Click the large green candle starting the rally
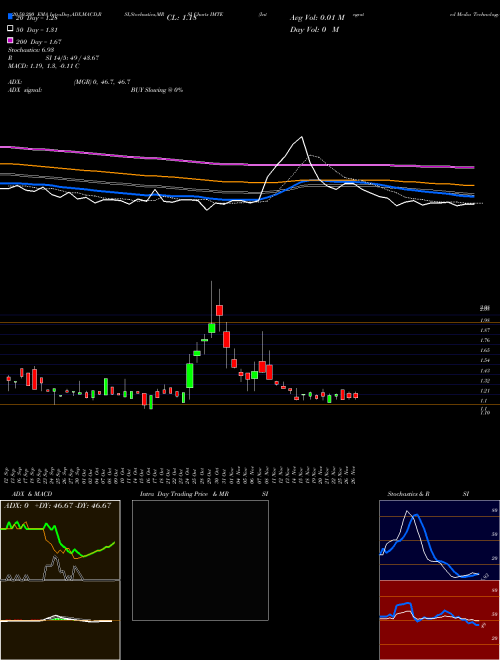 tap(190, 375)
